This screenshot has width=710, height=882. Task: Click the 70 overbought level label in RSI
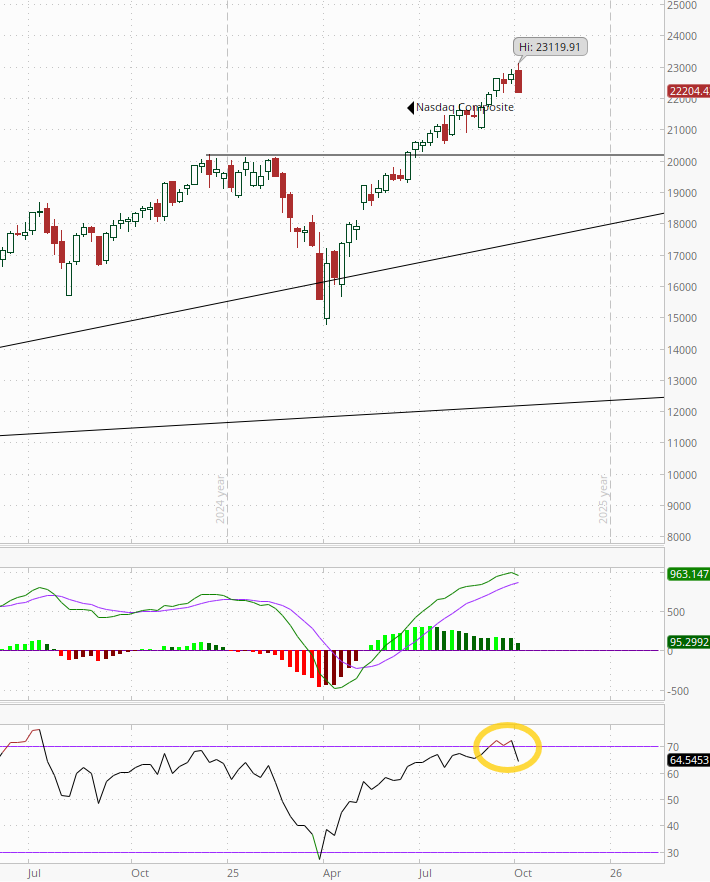coord(673,747)
